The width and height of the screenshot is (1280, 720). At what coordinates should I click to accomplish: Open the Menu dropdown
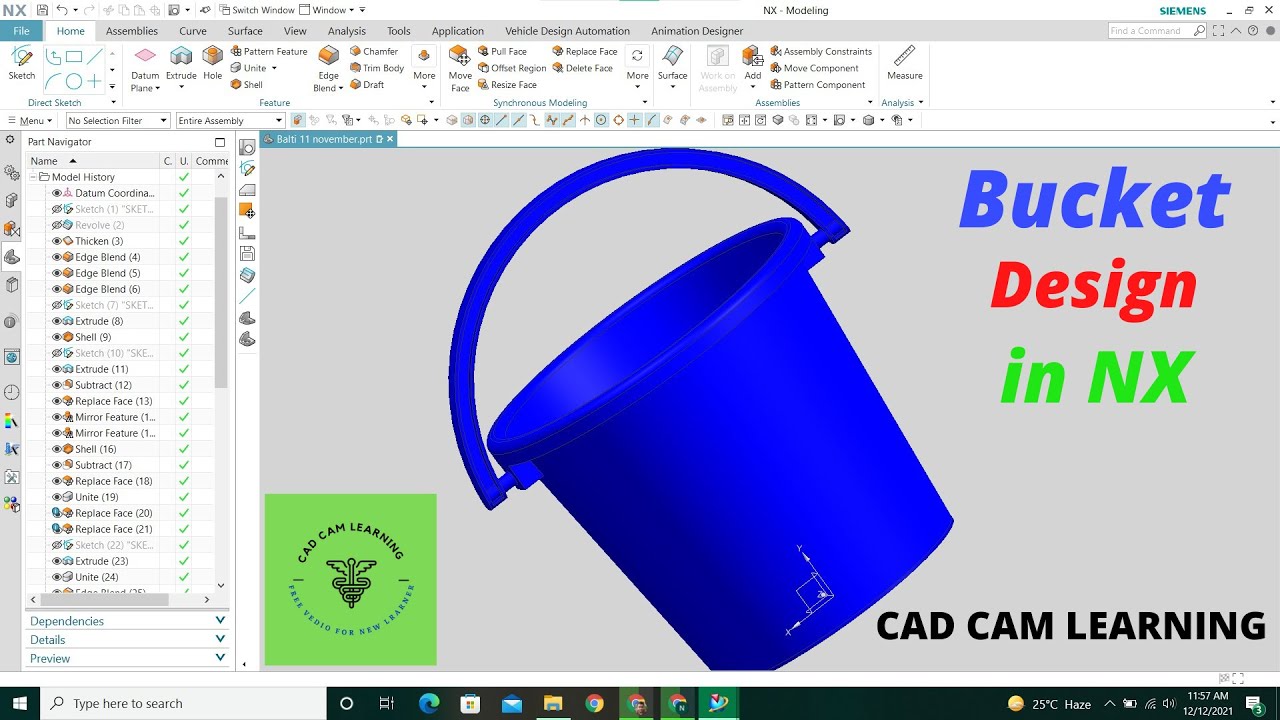(29, 121)
